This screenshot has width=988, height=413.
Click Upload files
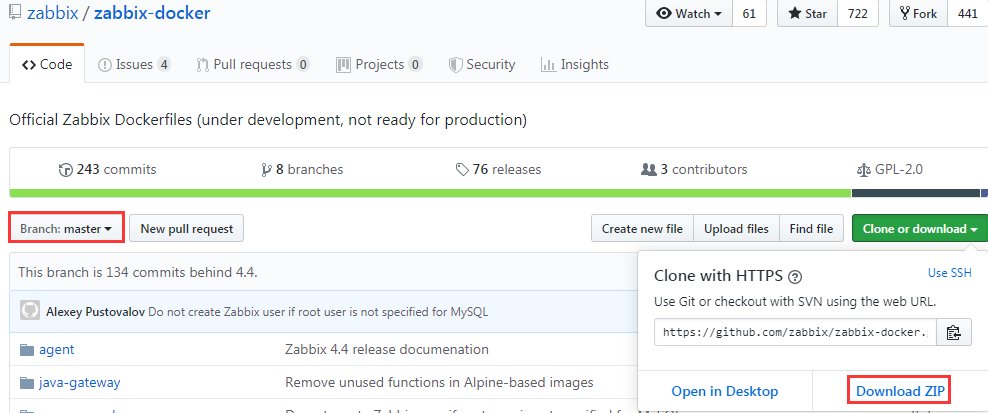click(x=736, y=229)
